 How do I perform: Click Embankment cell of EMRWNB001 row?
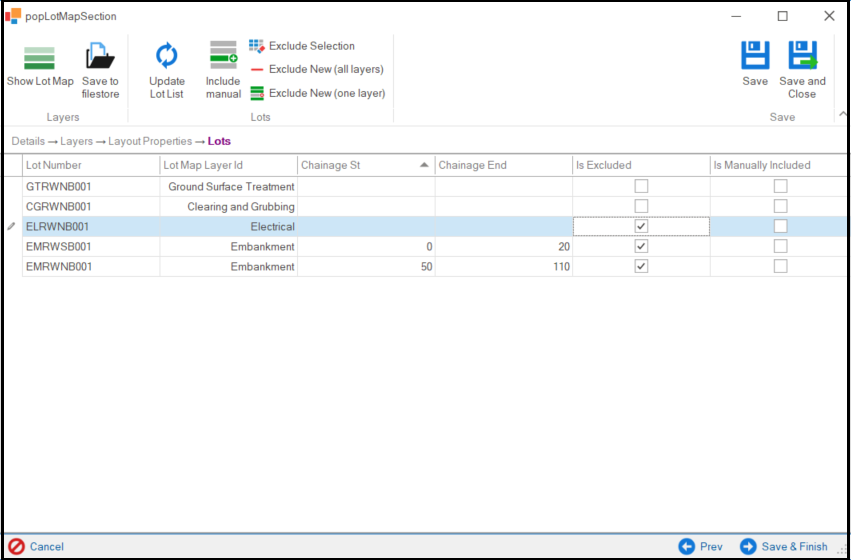point(228,267)
